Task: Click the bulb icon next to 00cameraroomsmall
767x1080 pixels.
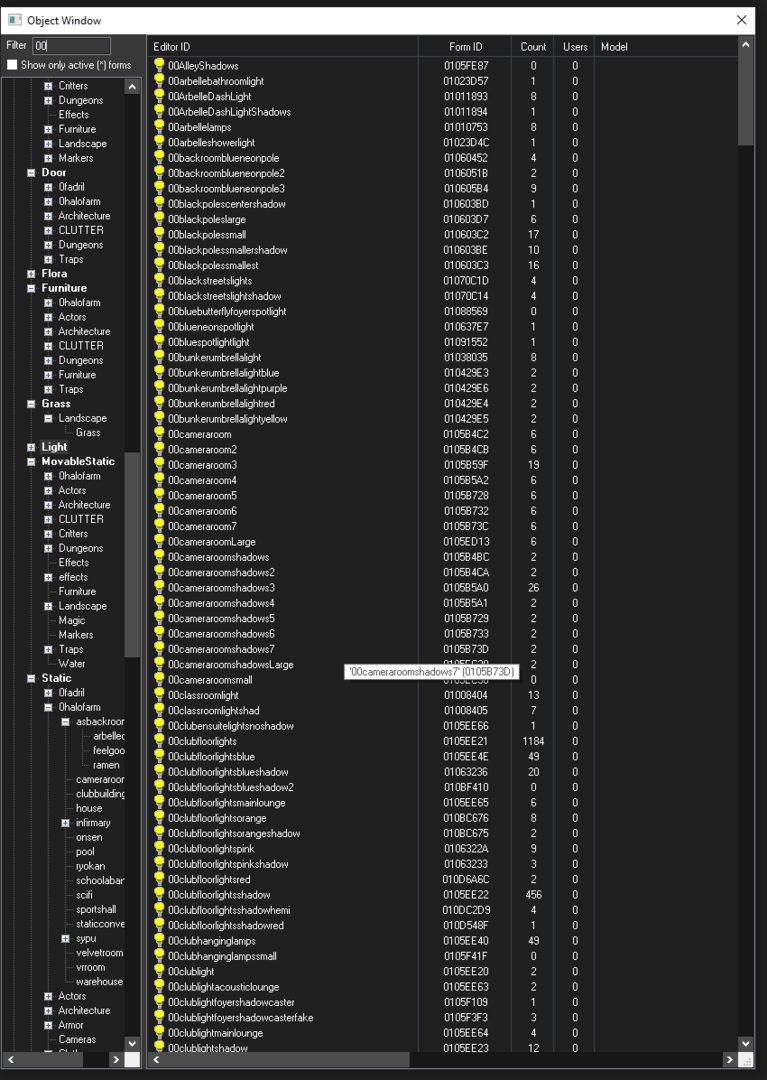Action: click(x=159, y=680)
